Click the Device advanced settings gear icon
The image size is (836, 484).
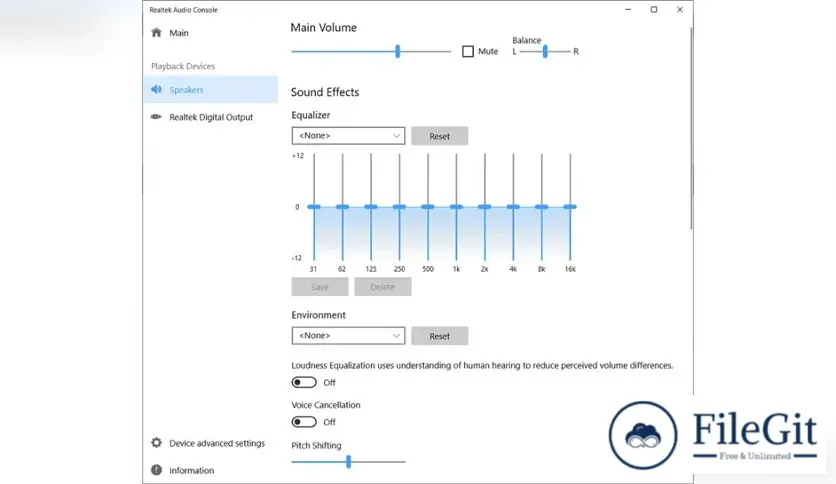[156, 442]
